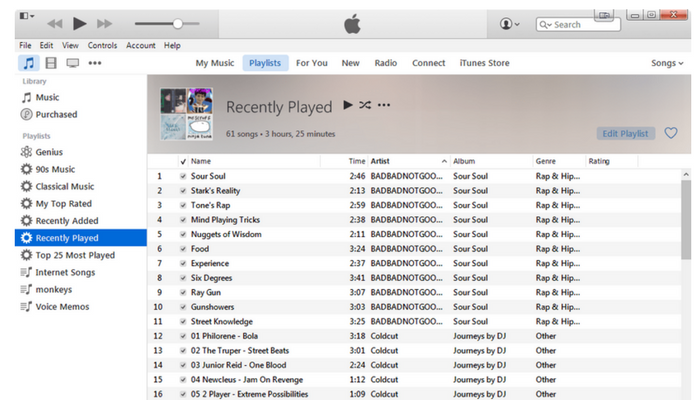Toggle the checkmark column header
This screenshot has height=400, width=700.
coord(183,161)
